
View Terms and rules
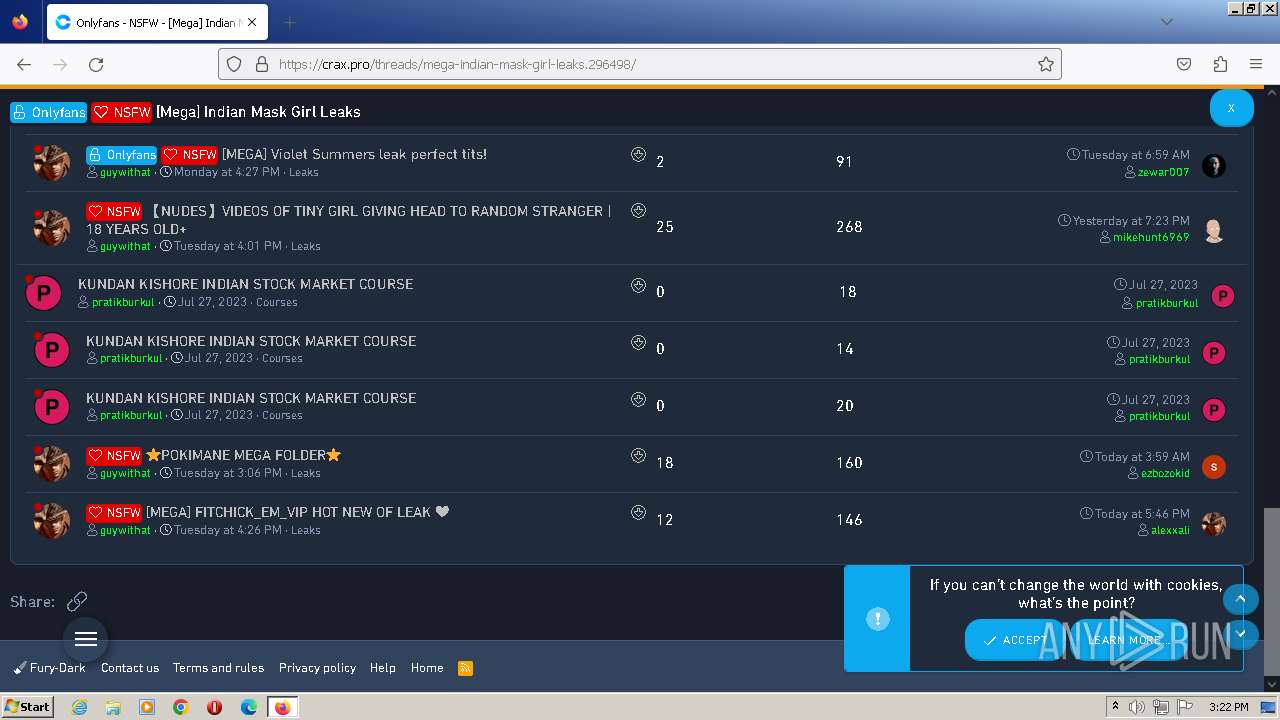pos(218,668)
